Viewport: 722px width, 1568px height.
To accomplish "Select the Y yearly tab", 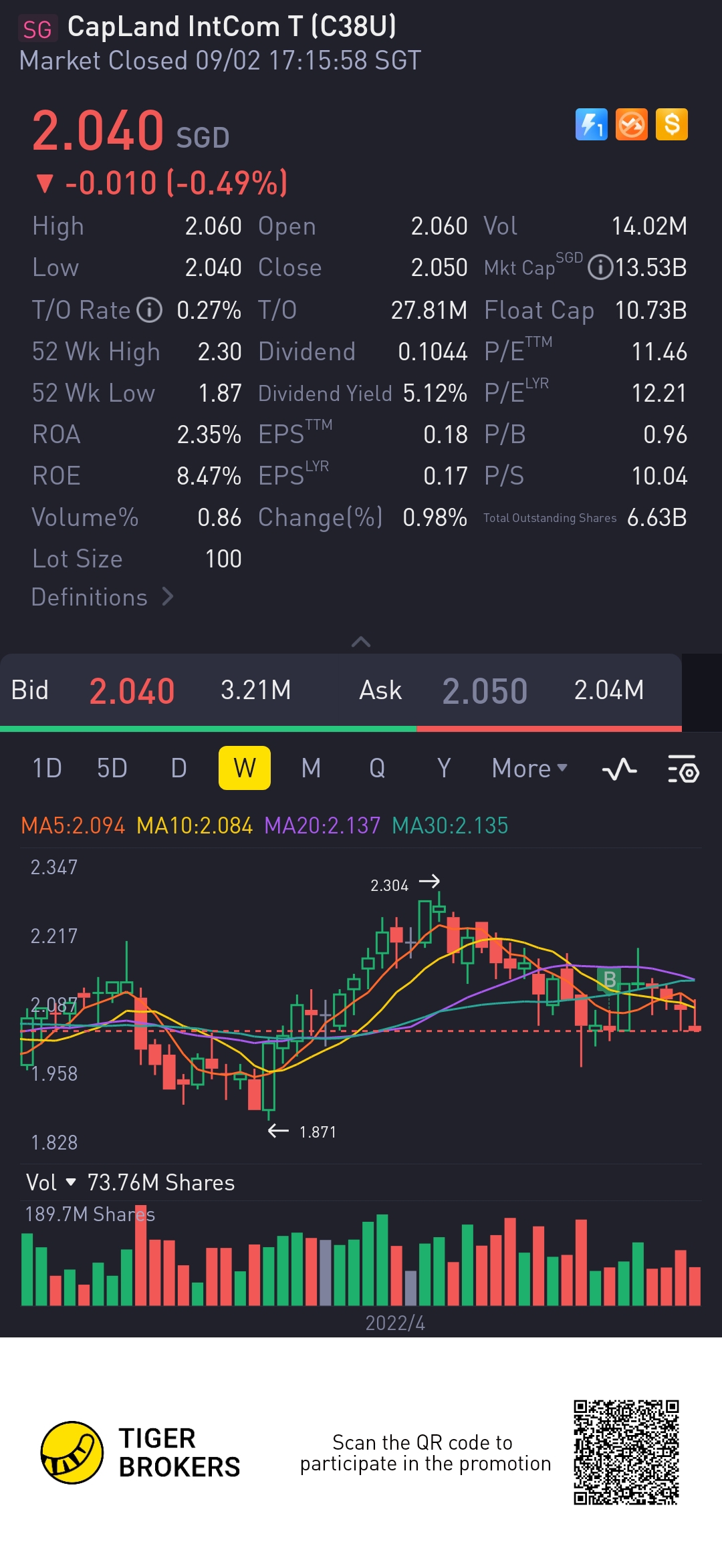I will [444, 769].
